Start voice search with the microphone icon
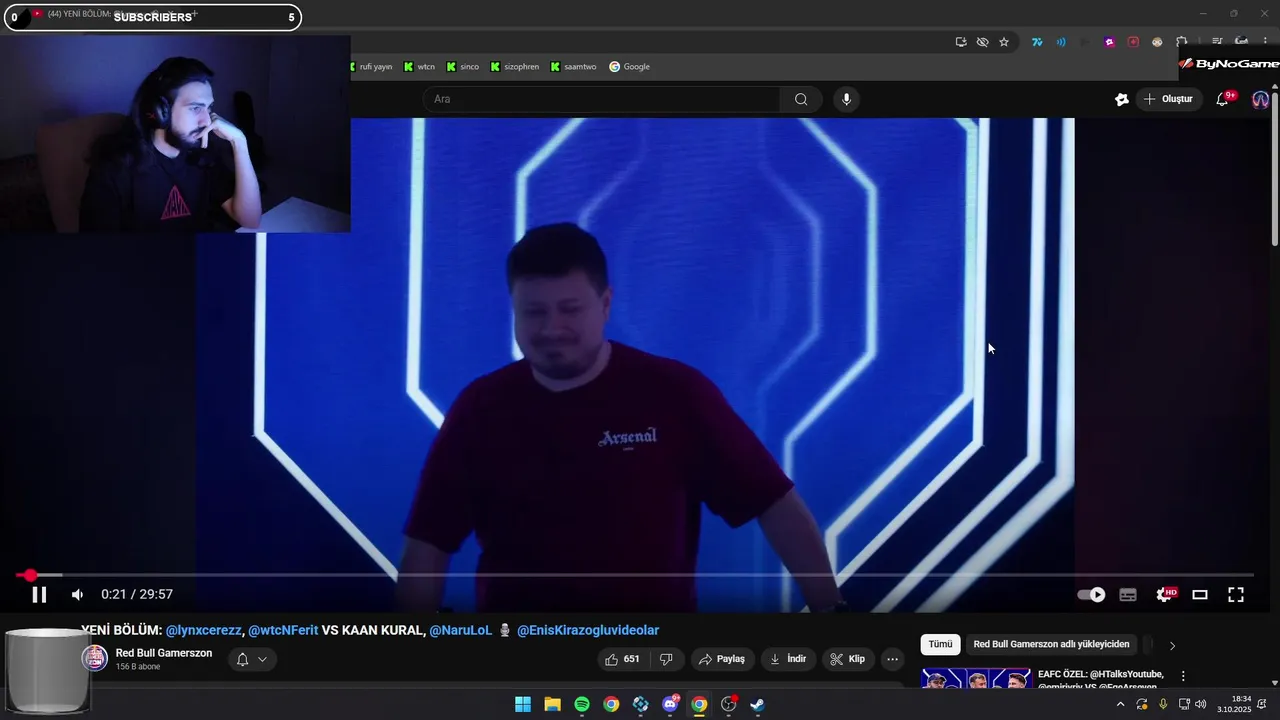Viewport: 1280px width, 720px height. 846,99
